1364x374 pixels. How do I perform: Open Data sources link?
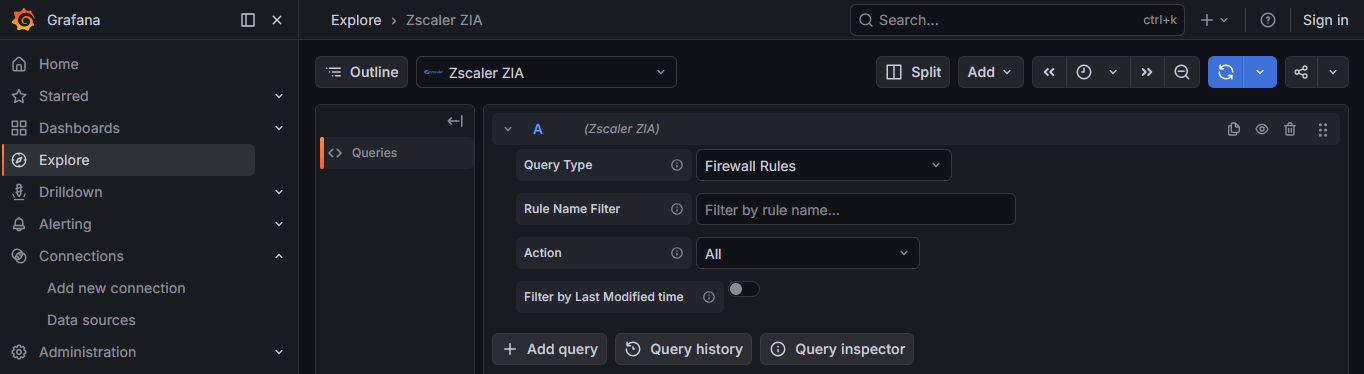pyautogui.click(x=91, y=320)
